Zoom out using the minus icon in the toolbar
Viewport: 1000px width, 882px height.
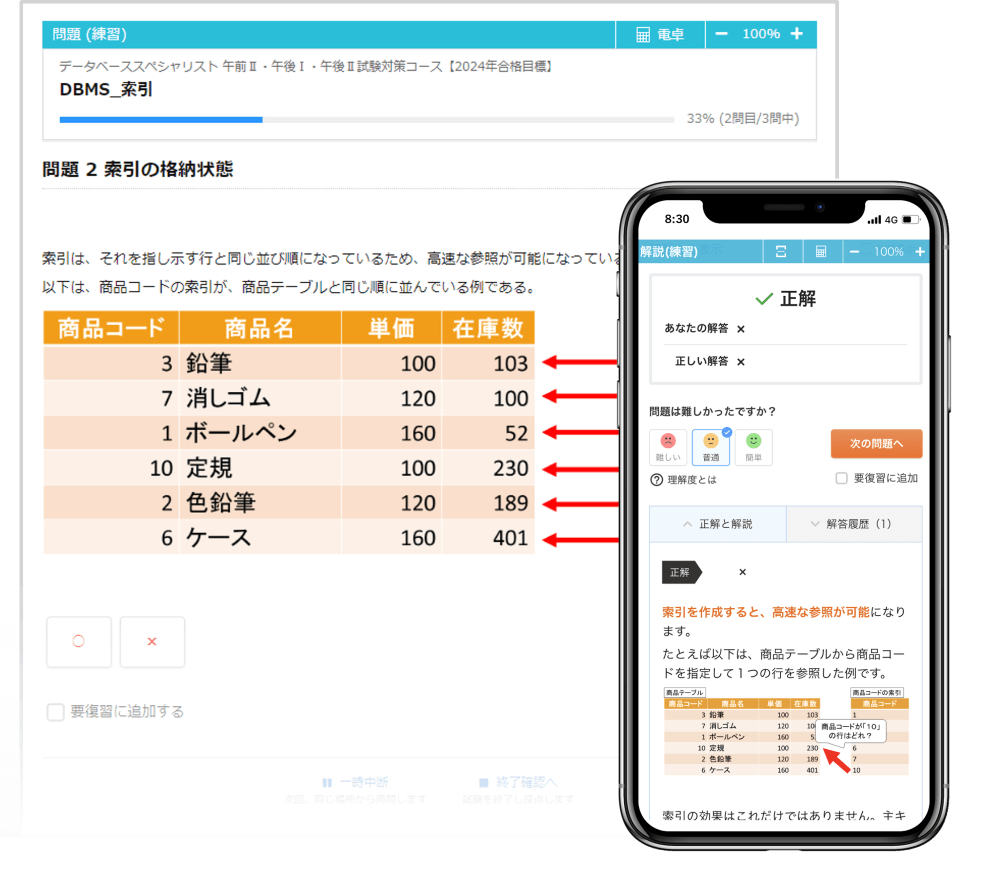click(724, 33)
